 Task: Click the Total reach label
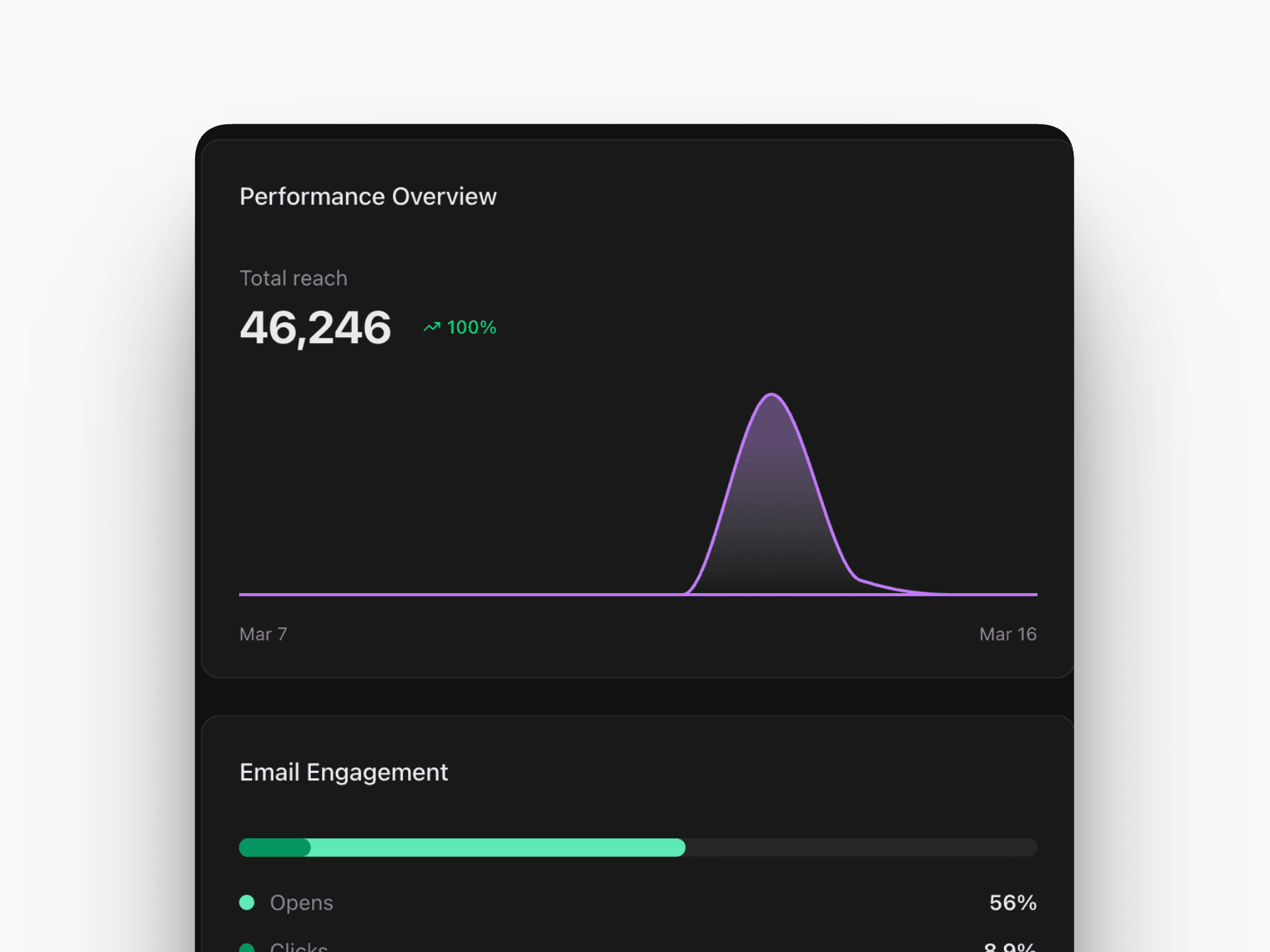click(x=293, y=278)
